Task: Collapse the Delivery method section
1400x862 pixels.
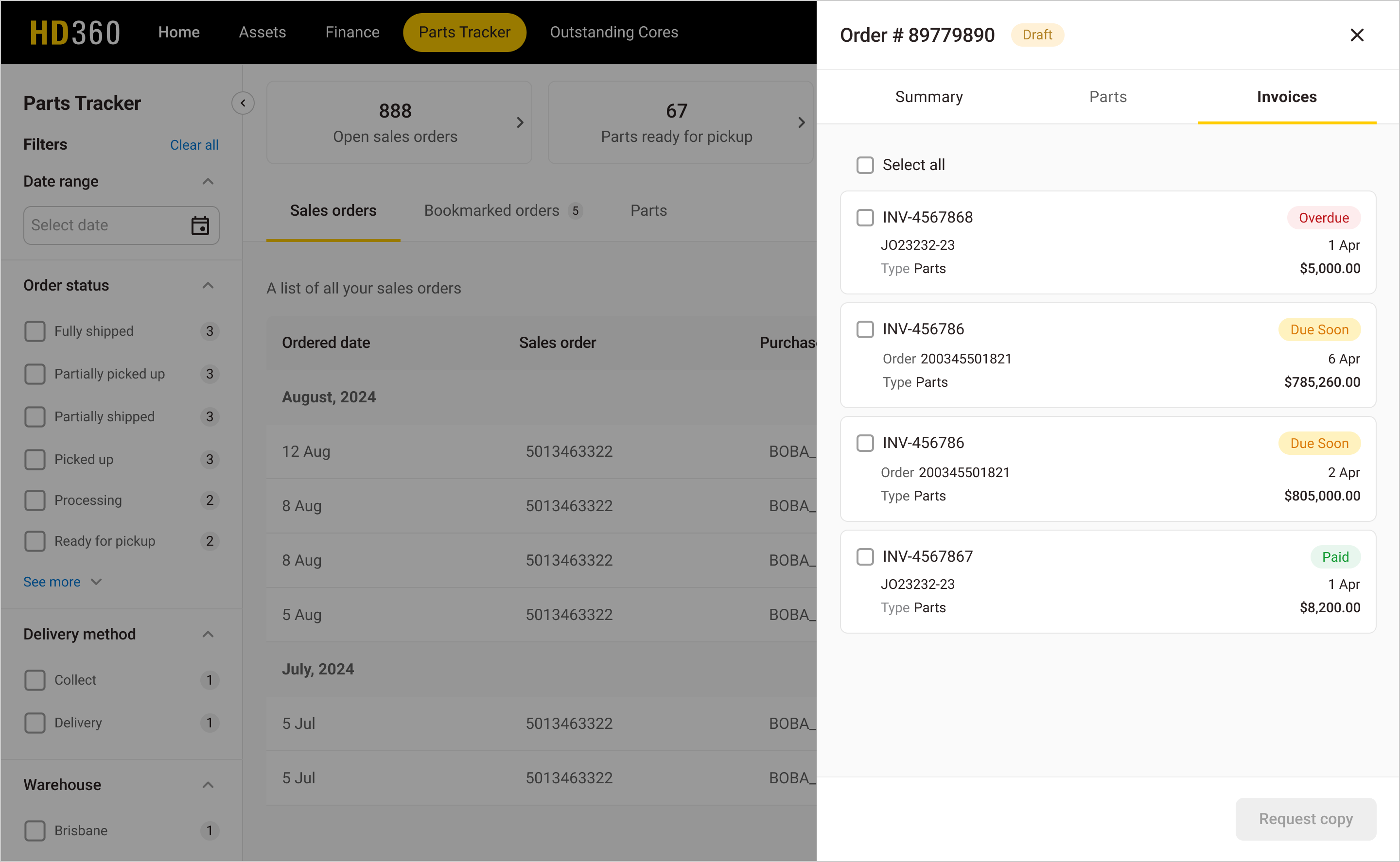Action: click(208, 634)
